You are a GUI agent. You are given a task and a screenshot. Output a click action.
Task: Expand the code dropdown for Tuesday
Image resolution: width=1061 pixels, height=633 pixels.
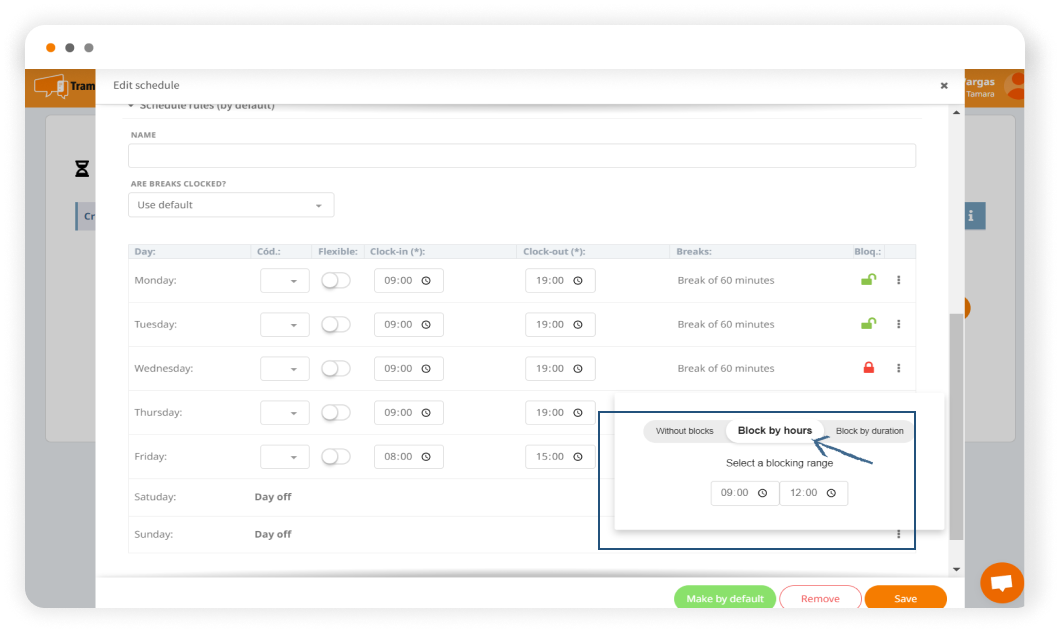pyautogui.click(x=285, y=324)
